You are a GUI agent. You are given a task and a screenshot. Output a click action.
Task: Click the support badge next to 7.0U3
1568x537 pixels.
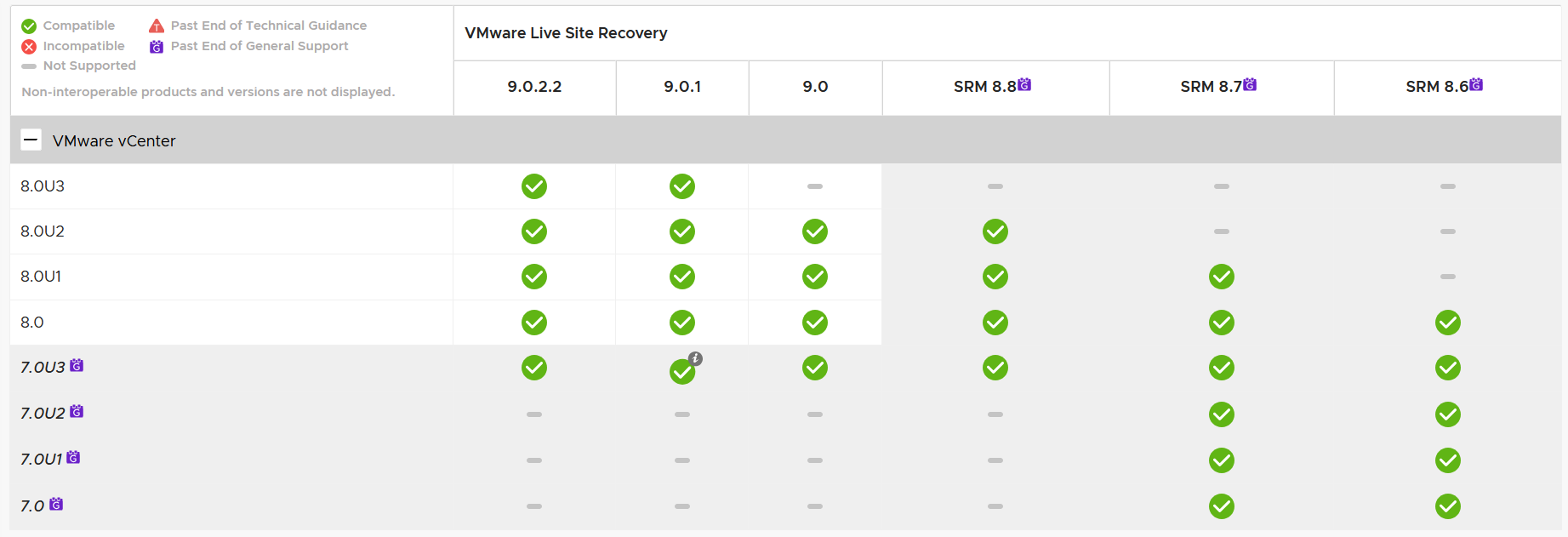77,366
